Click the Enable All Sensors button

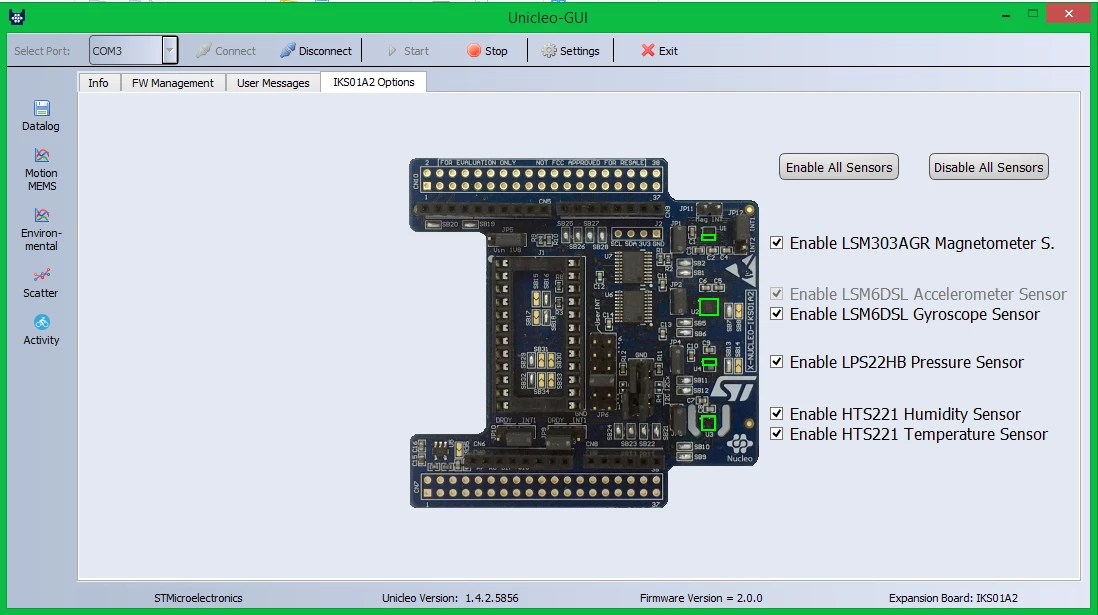pos(839,167)
